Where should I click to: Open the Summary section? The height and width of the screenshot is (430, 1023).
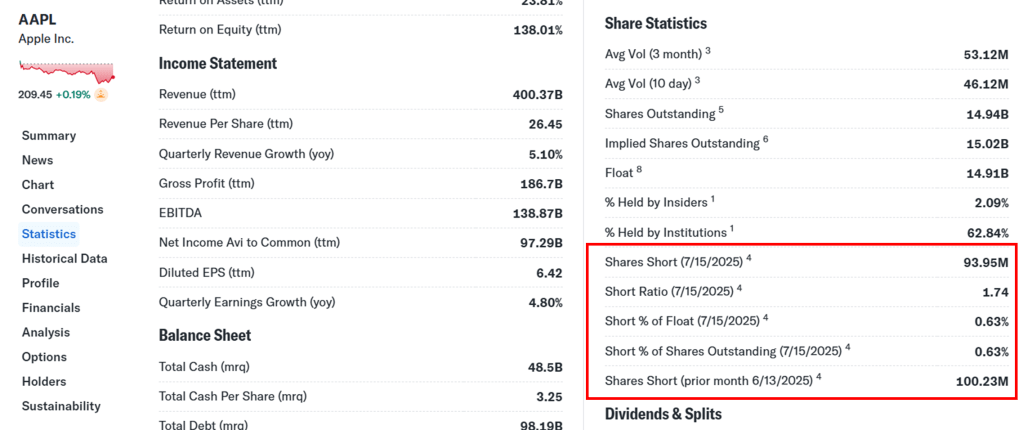click(x=49, y=136)
